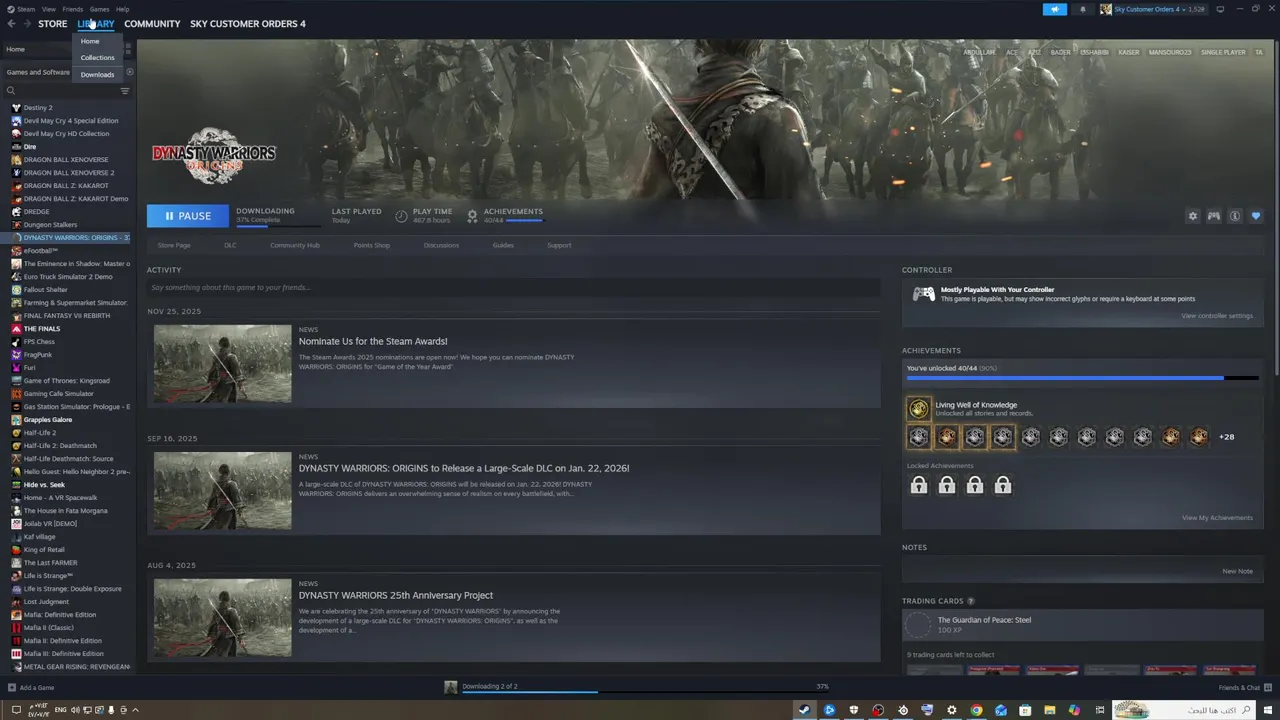Show game info icon
1280x720 pixels.
click(1235, 216)
